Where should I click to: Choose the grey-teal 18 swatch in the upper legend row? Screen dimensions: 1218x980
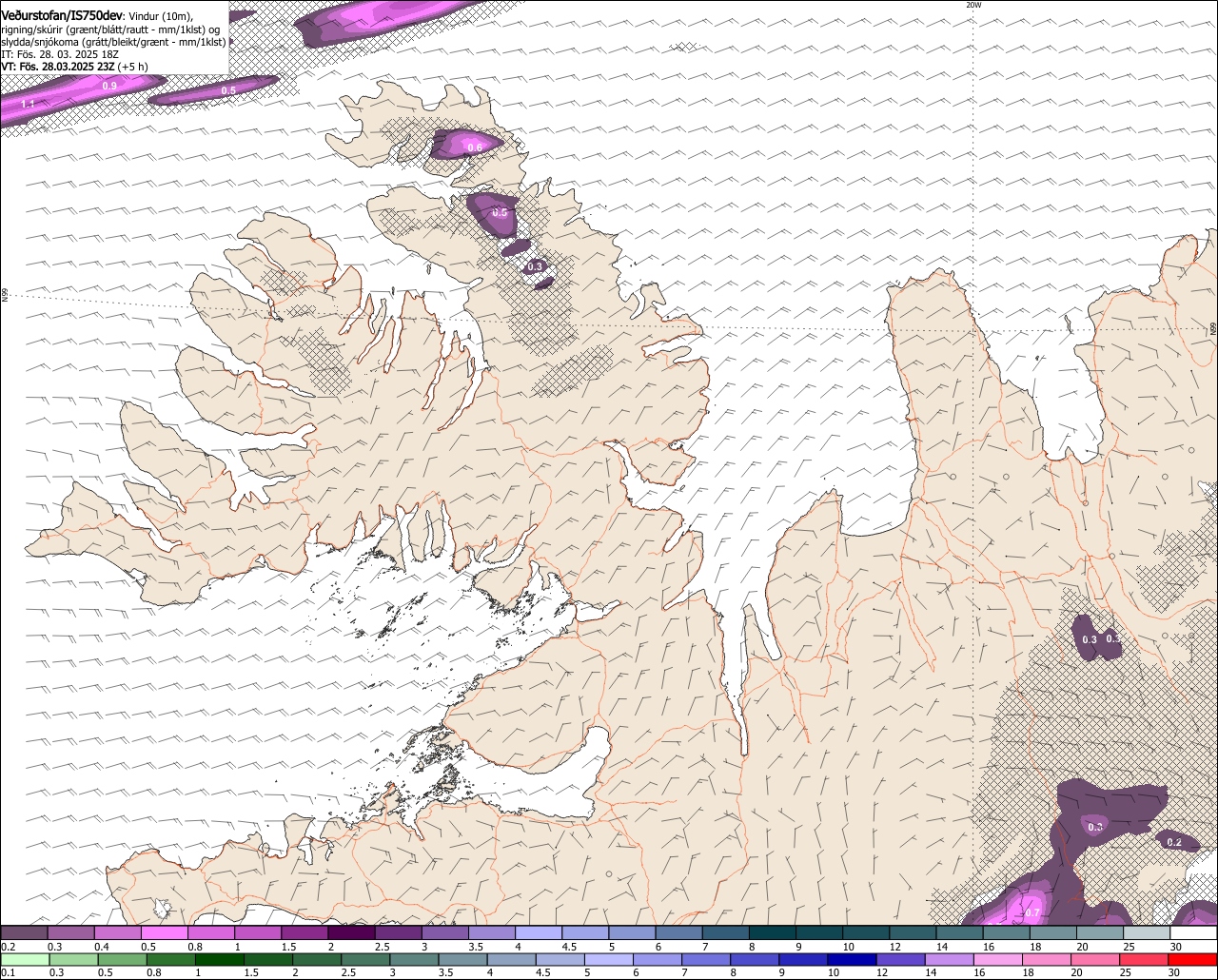tap(1053, 932)
